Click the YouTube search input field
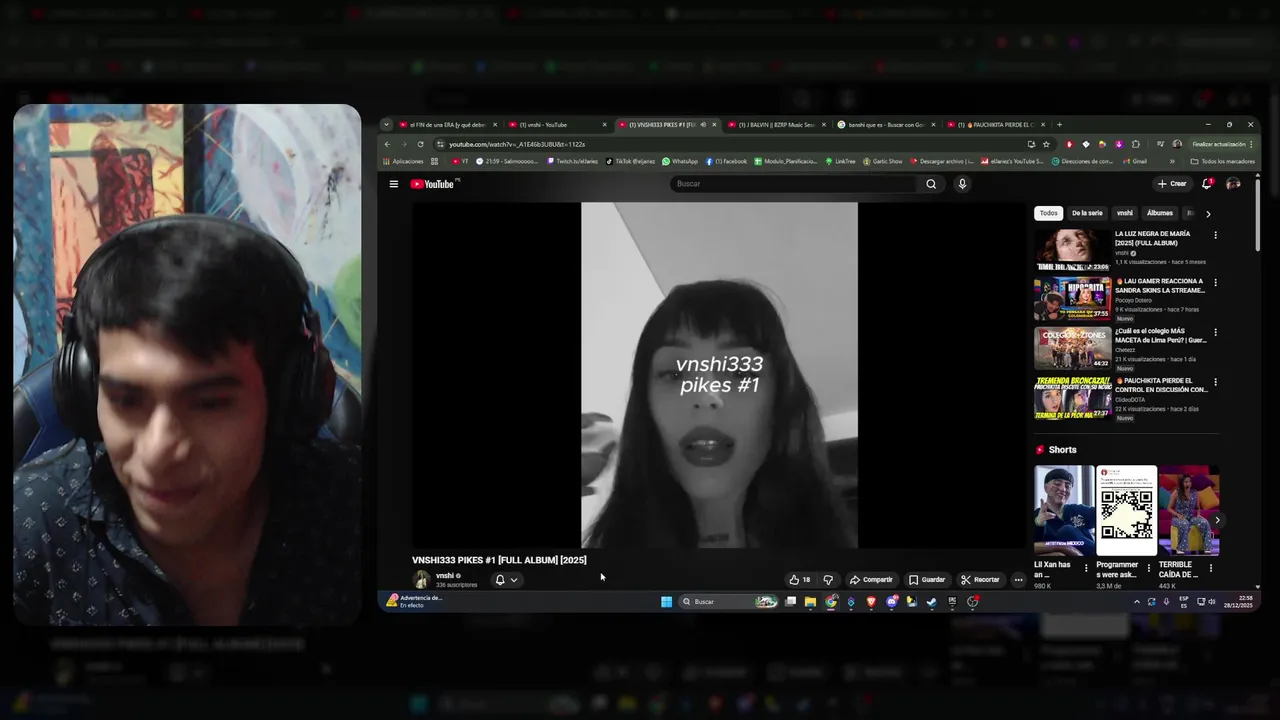 point(794,184)
